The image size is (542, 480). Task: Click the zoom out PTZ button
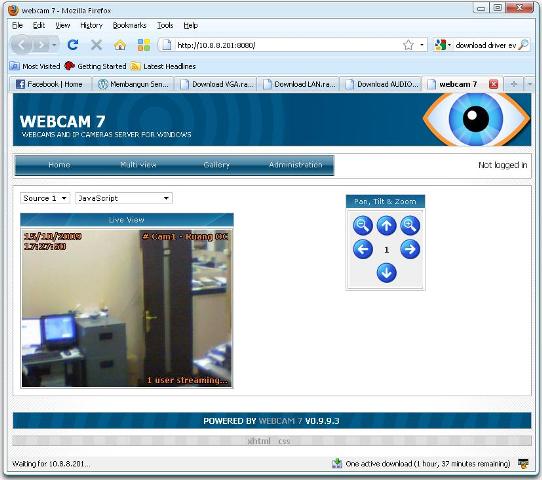[x=363, y=225]
